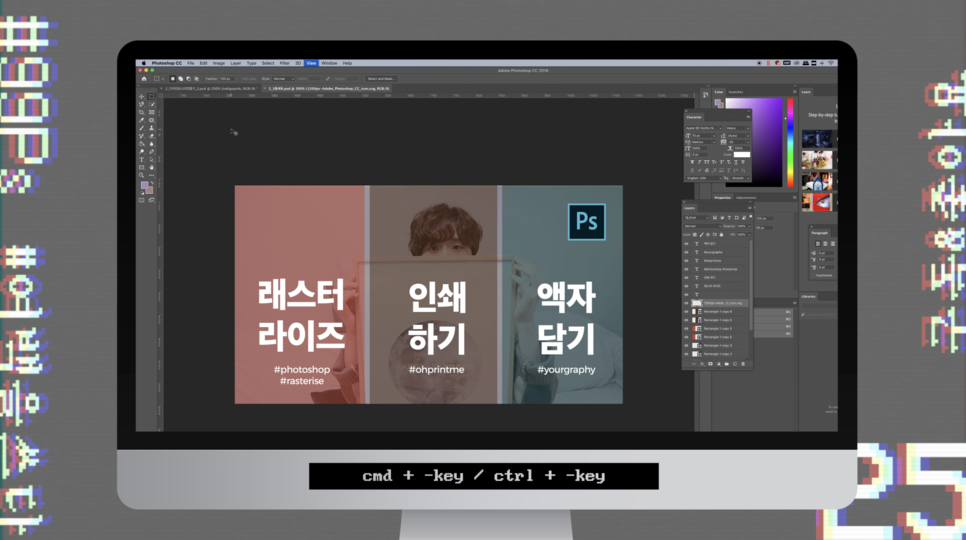Click the rainbow hue slider in Color panel

(790, 142)
